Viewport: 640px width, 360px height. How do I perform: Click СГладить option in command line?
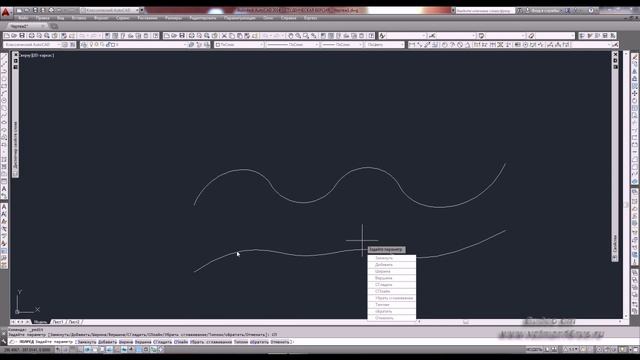[162, 342]
